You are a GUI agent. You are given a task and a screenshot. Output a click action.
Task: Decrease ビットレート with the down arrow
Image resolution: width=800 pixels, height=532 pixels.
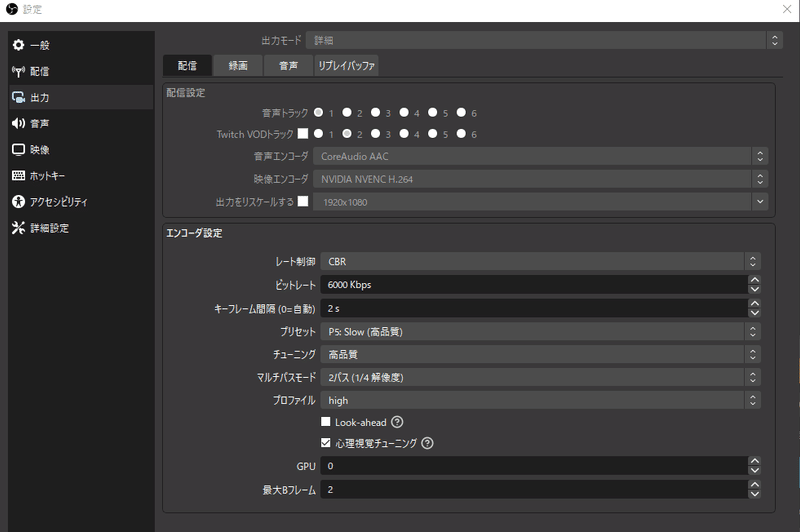(x=755, y=289)
